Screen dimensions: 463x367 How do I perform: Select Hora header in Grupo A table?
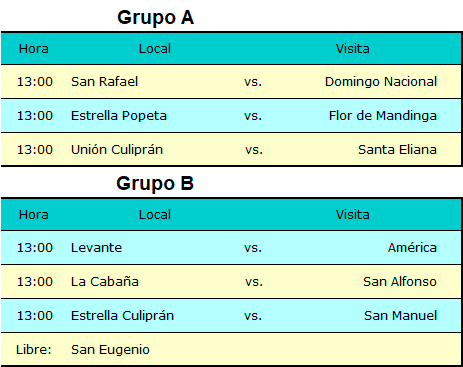(x=34, y=49)
